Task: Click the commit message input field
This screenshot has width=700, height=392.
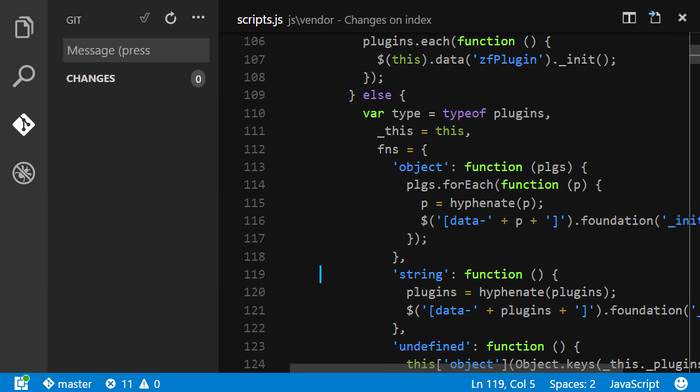Action: 136,50
